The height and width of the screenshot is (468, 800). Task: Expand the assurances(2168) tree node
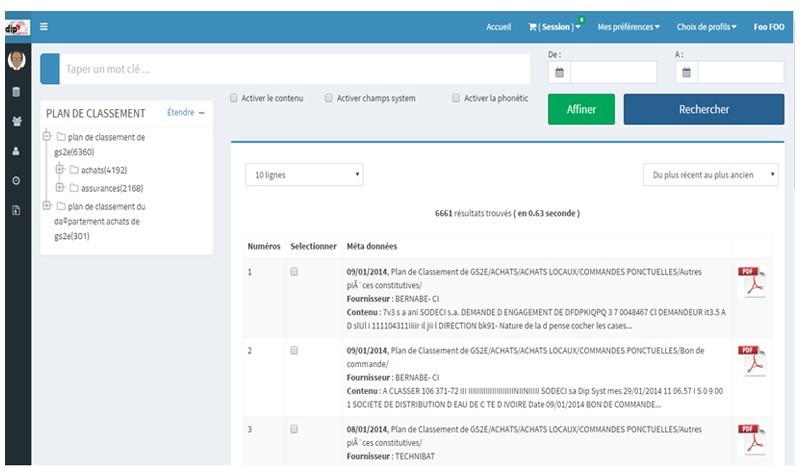click(x=60, y=187)
